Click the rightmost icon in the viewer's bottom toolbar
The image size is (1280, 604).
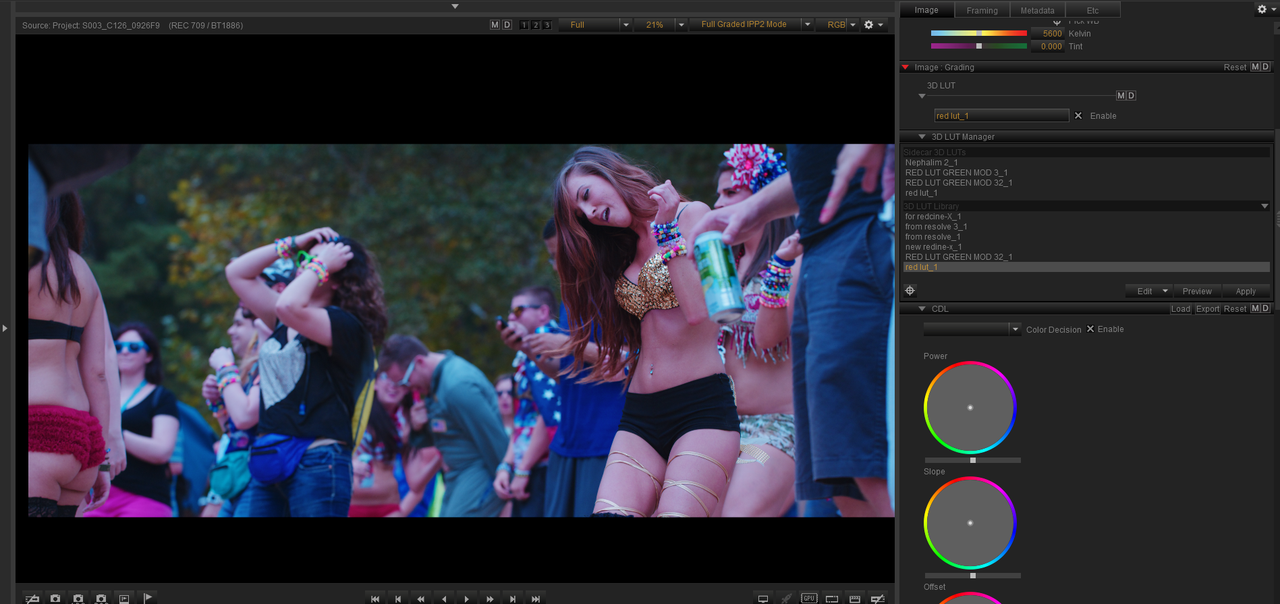(878, 599)
